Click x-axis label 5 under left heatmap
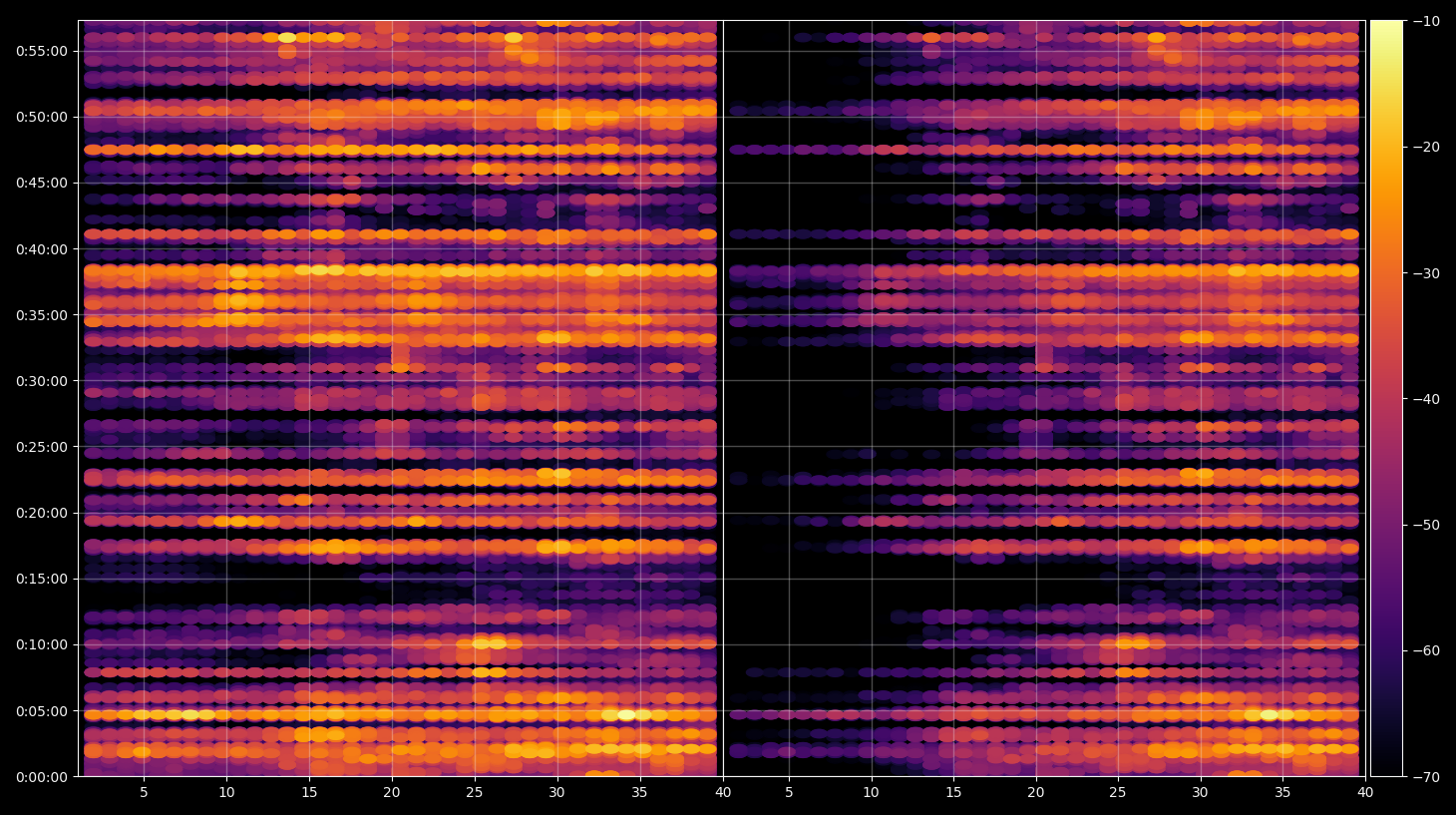 [x=144, y=793]
